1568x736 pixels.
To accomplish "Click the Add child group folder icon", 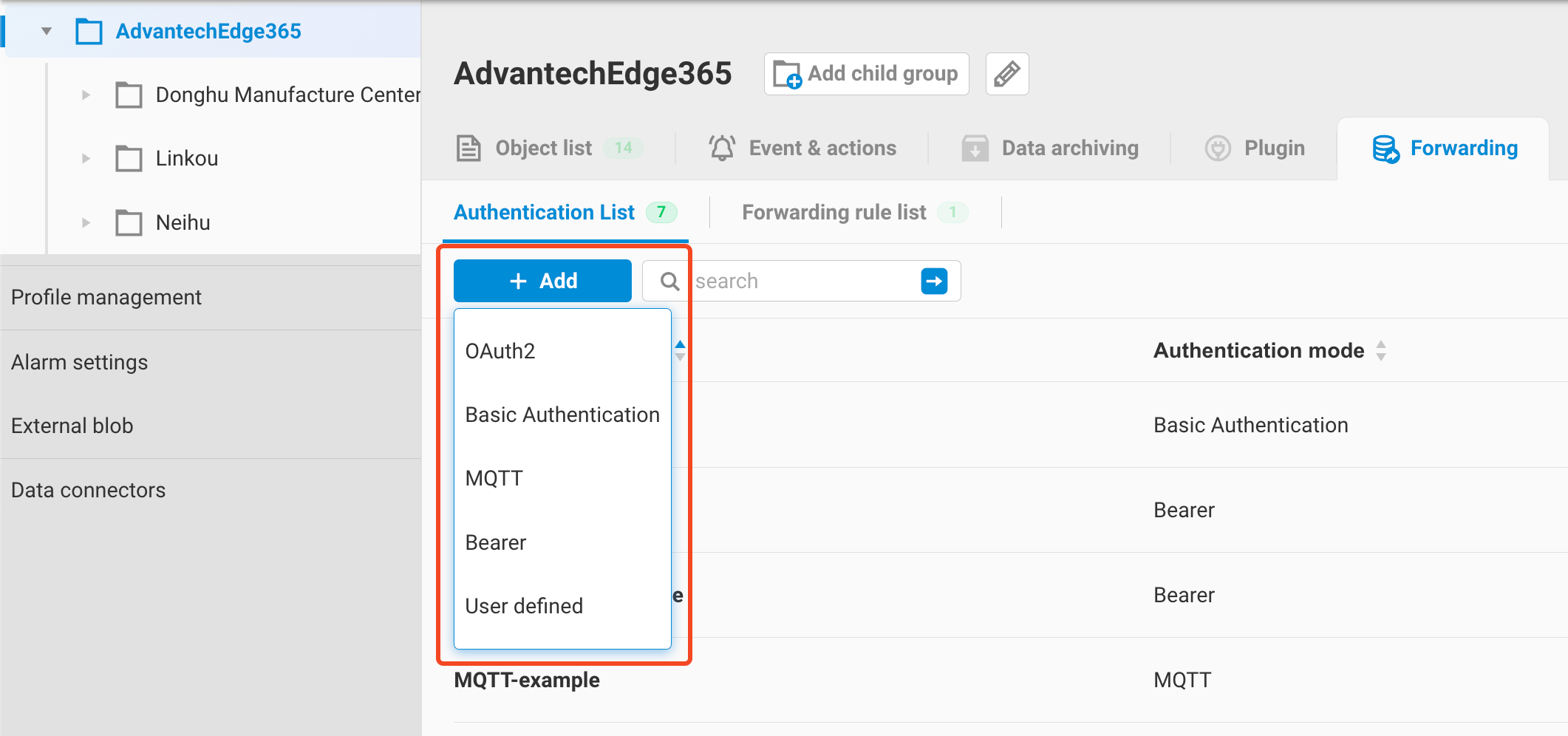I will pos(785,73).
